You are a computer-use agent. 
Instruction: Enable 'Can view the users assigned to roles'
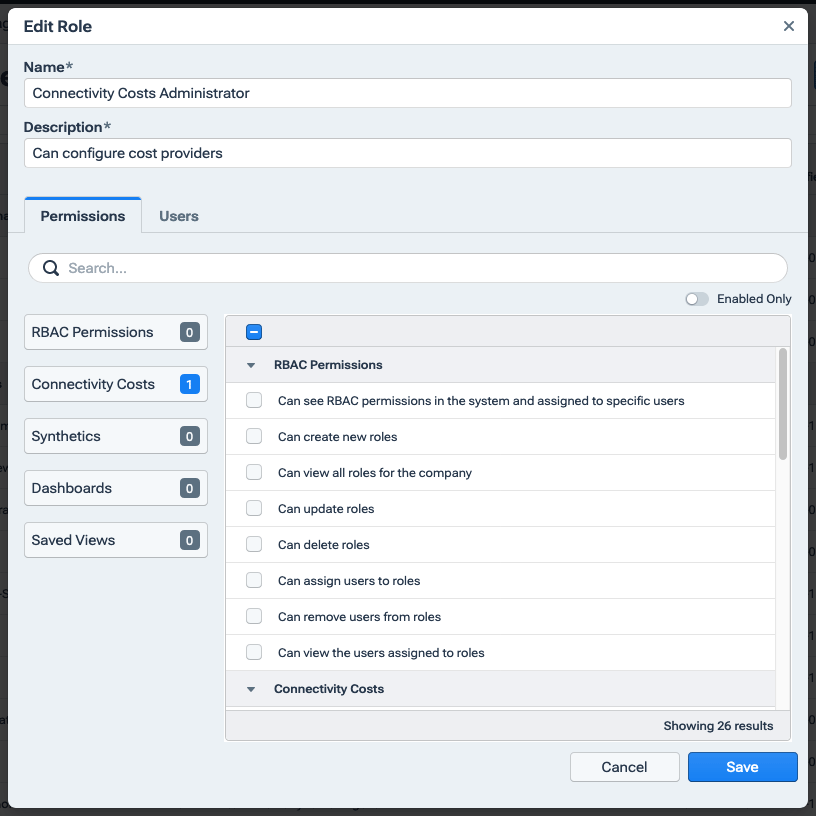click(x=253, y=652)
